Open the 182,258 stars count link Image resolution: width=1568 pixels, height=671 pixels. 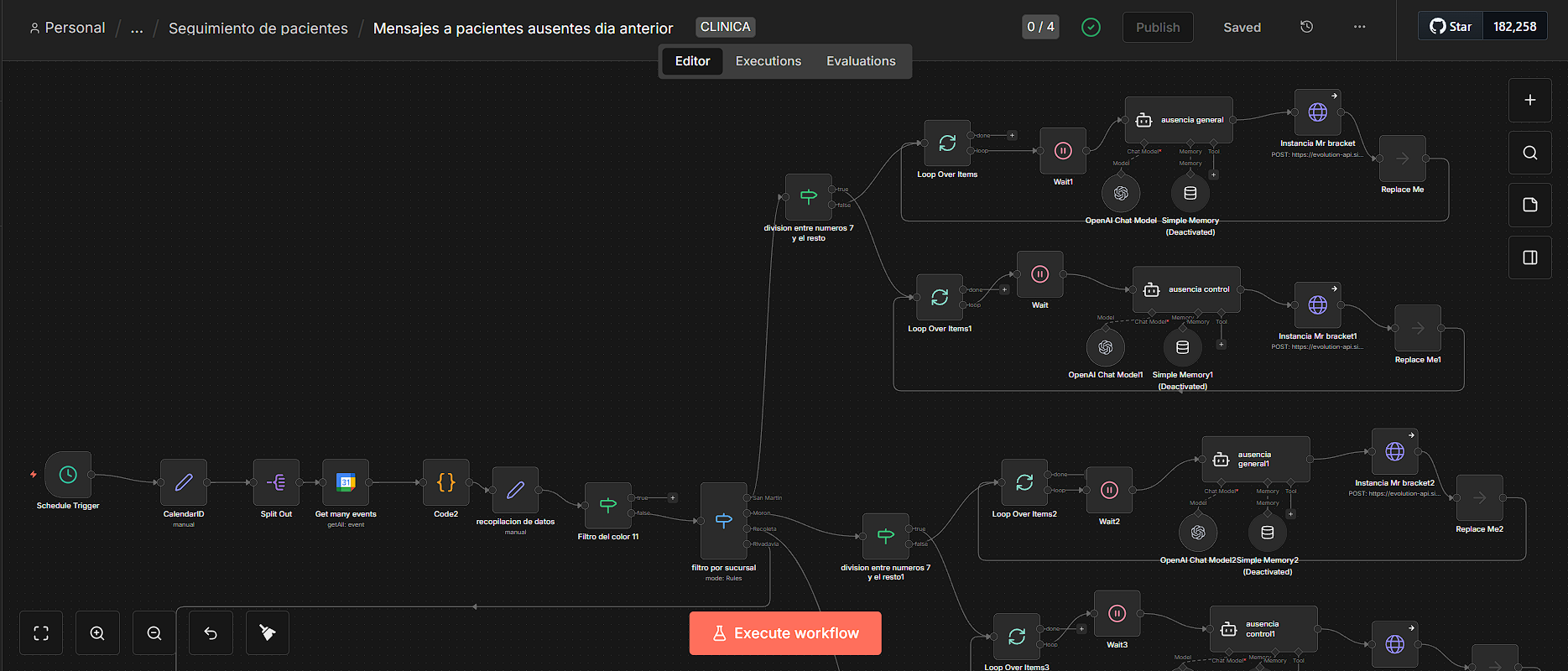1515,27
